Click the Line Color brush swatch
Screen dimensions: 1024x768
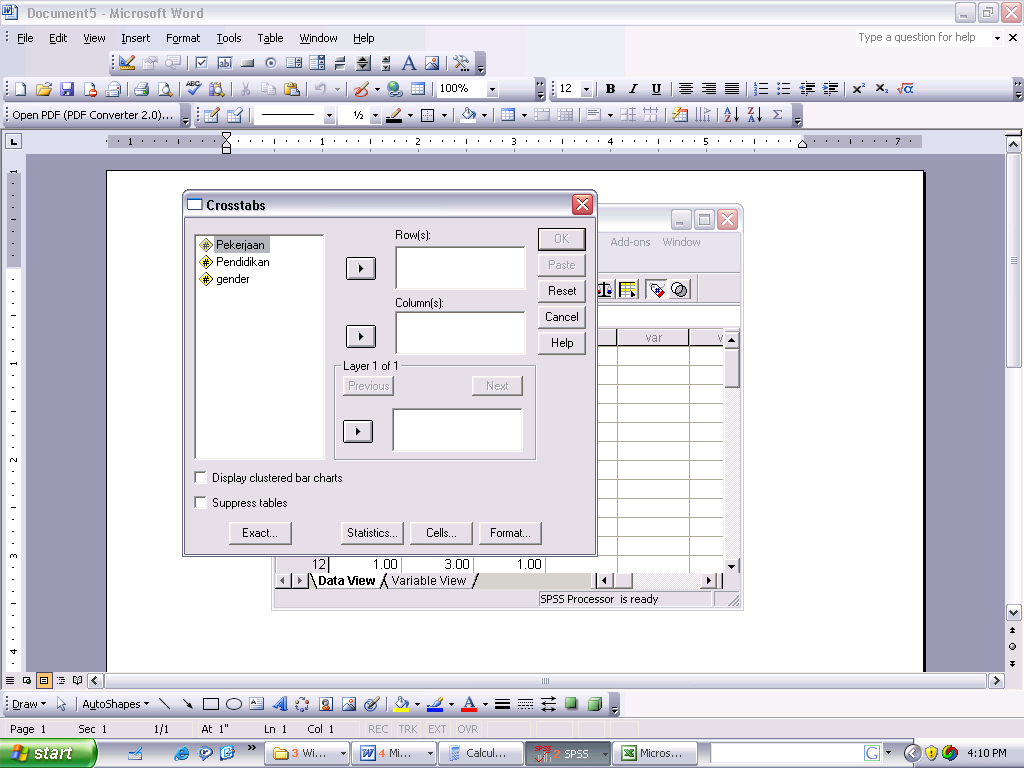point(435,704)
